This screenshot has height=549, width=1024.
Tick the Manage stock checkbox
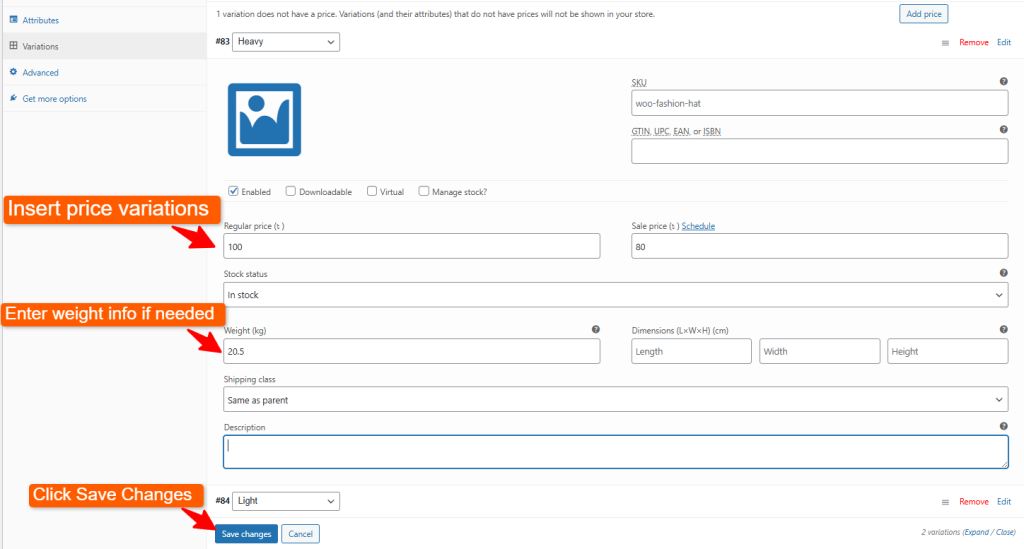pos(424,191)
